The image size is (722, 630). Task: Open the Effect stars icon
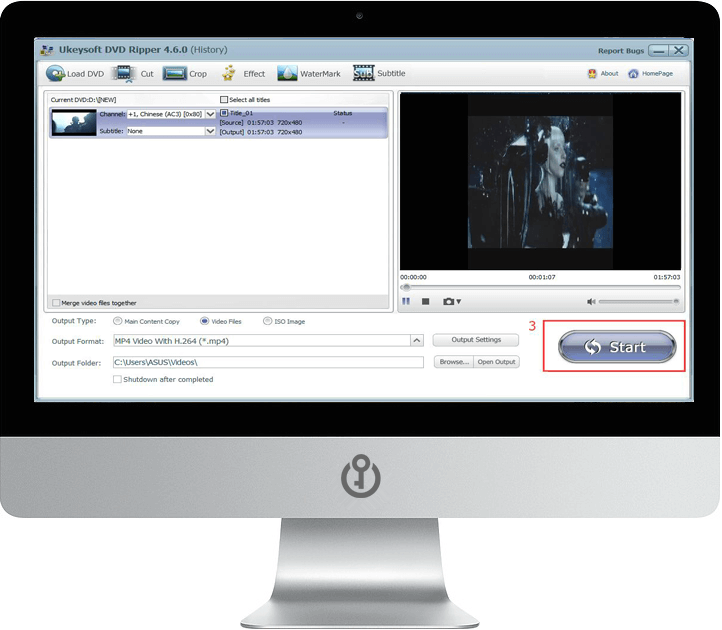click(x=229, y=73)
